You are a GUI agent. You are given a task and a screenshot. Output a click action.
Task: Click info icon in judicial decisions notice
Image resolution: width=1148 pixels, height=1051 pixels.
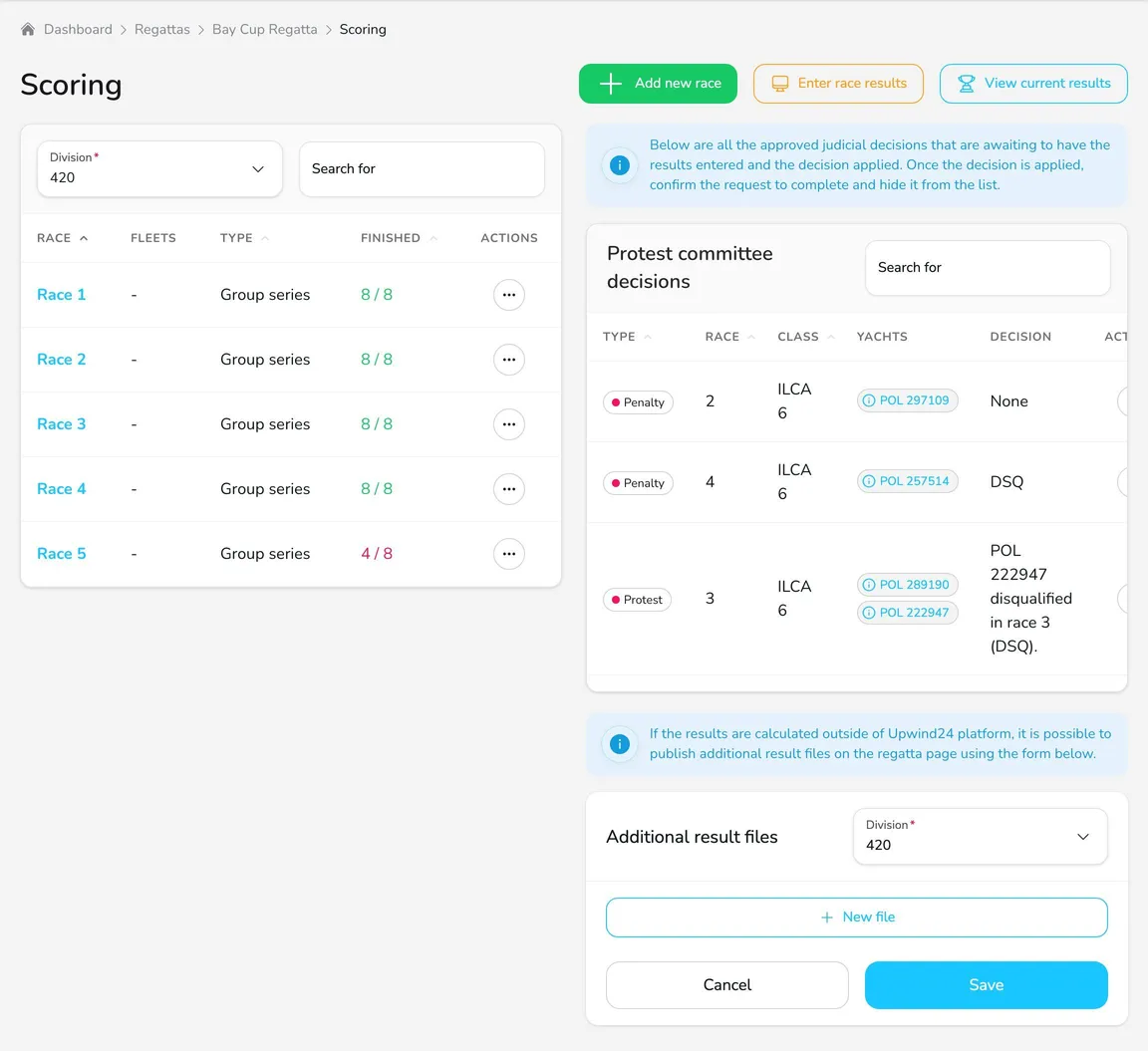coord(620,164)
